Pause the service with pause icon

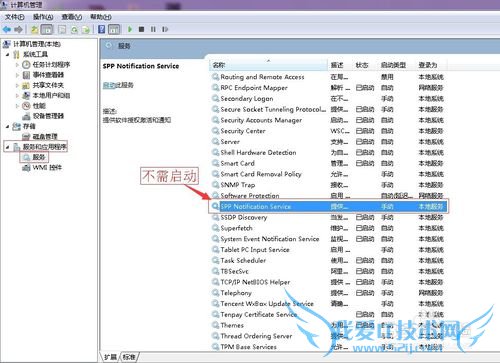[153, 29]
